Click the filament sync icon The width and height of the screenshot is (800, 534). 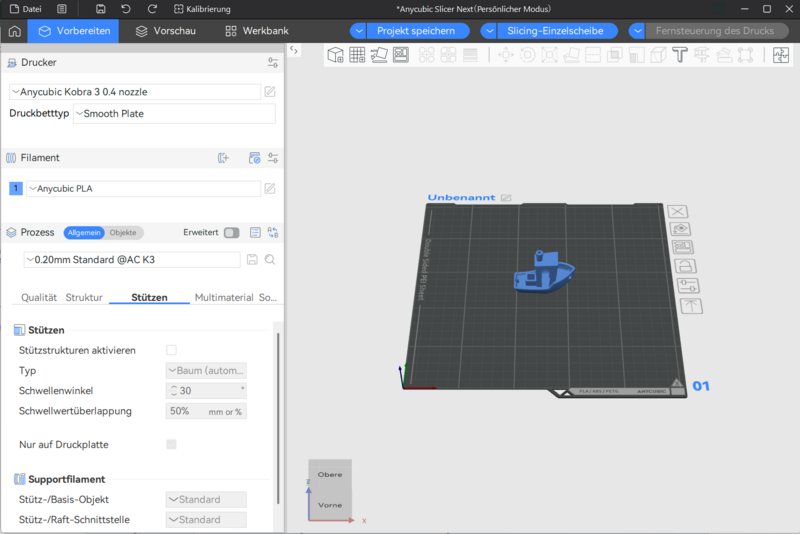255,158
